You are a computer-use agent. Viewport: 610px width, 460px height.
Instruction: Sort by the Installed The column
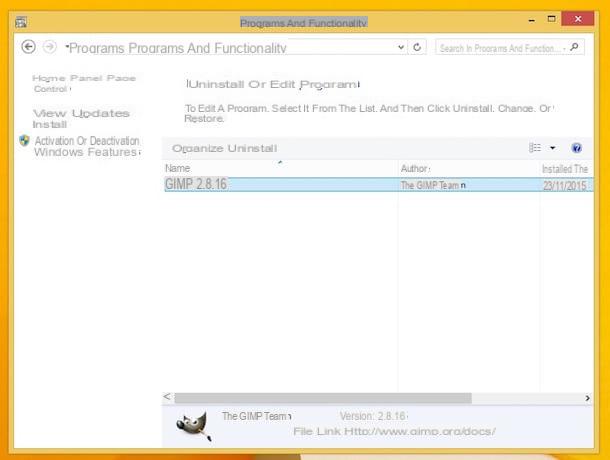click(x=565, y=169)
